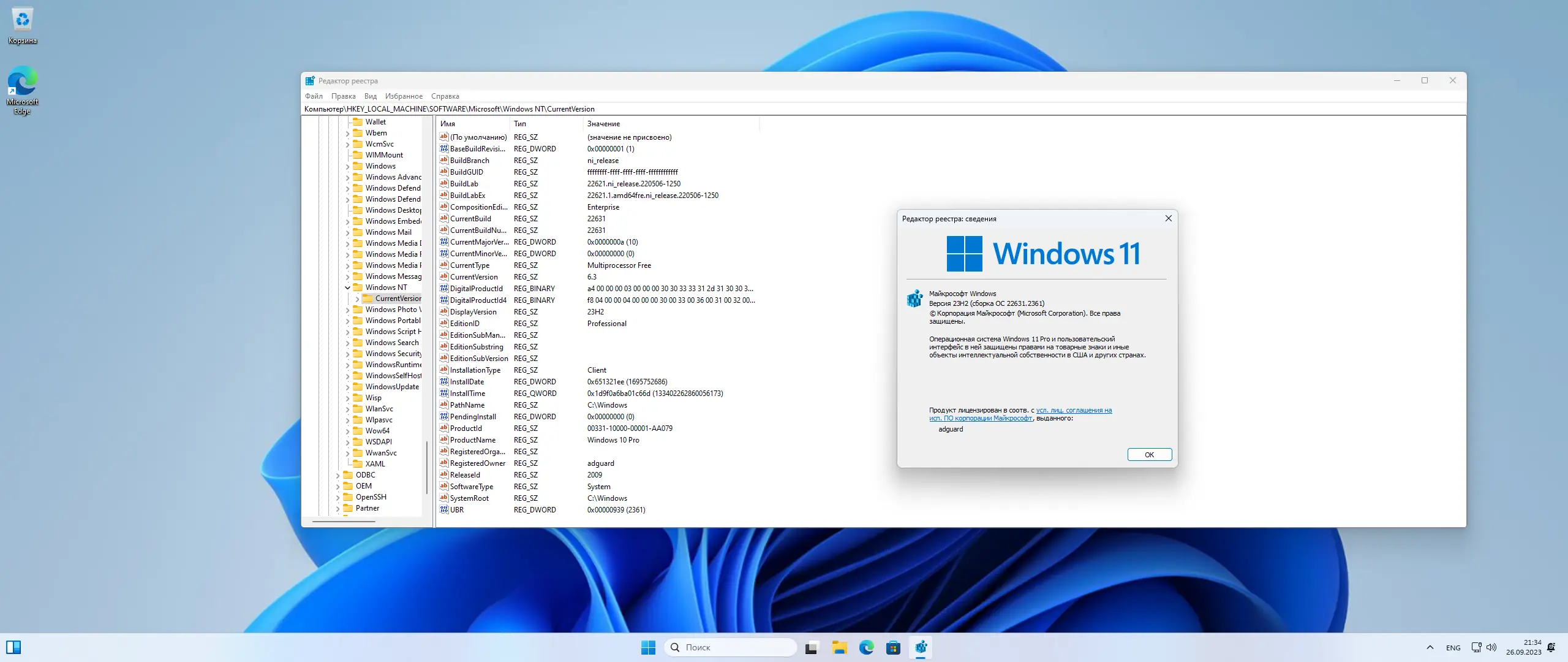Viewport: 1568px width, 662px height.
Task: Open File Explorer from taskbar
Action: [x=839, y=647]
